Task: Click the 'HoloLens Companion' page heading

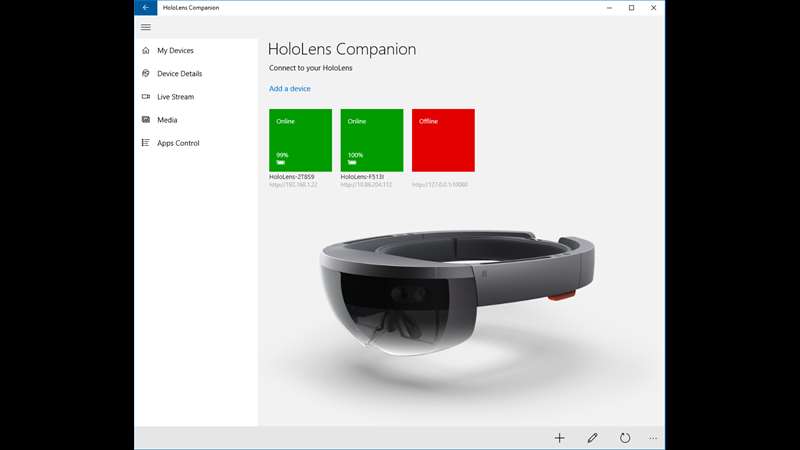Action: tap(342, 49)
